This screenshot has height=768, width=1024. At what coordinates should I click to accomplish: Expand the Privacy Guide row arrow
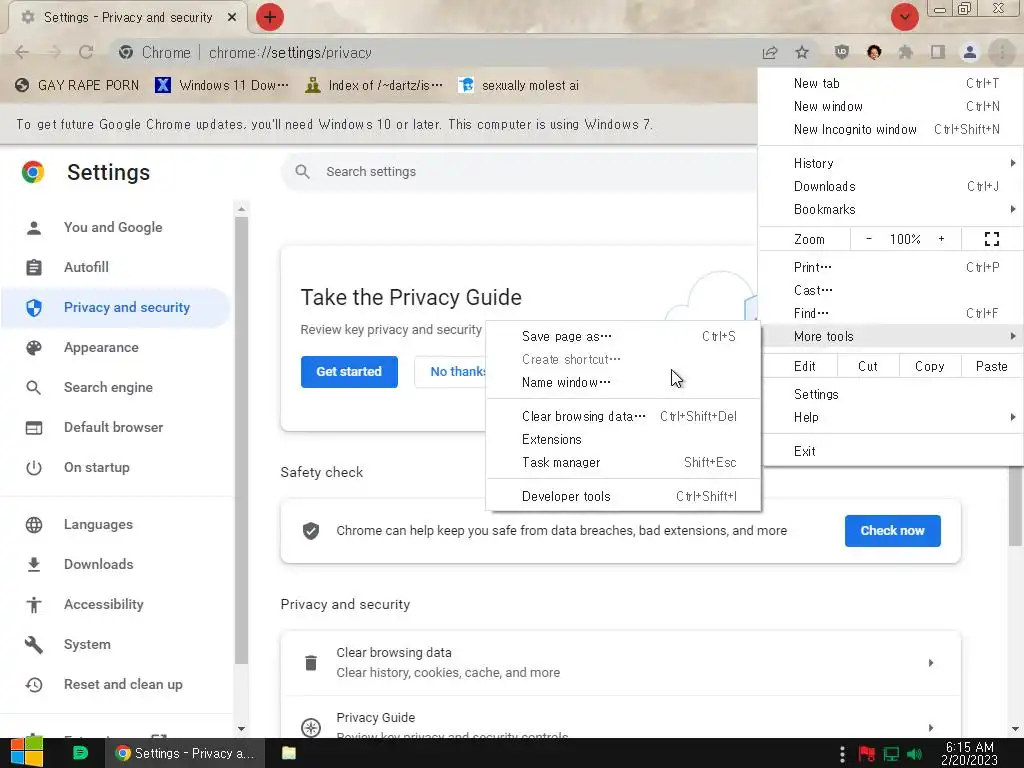931,728
